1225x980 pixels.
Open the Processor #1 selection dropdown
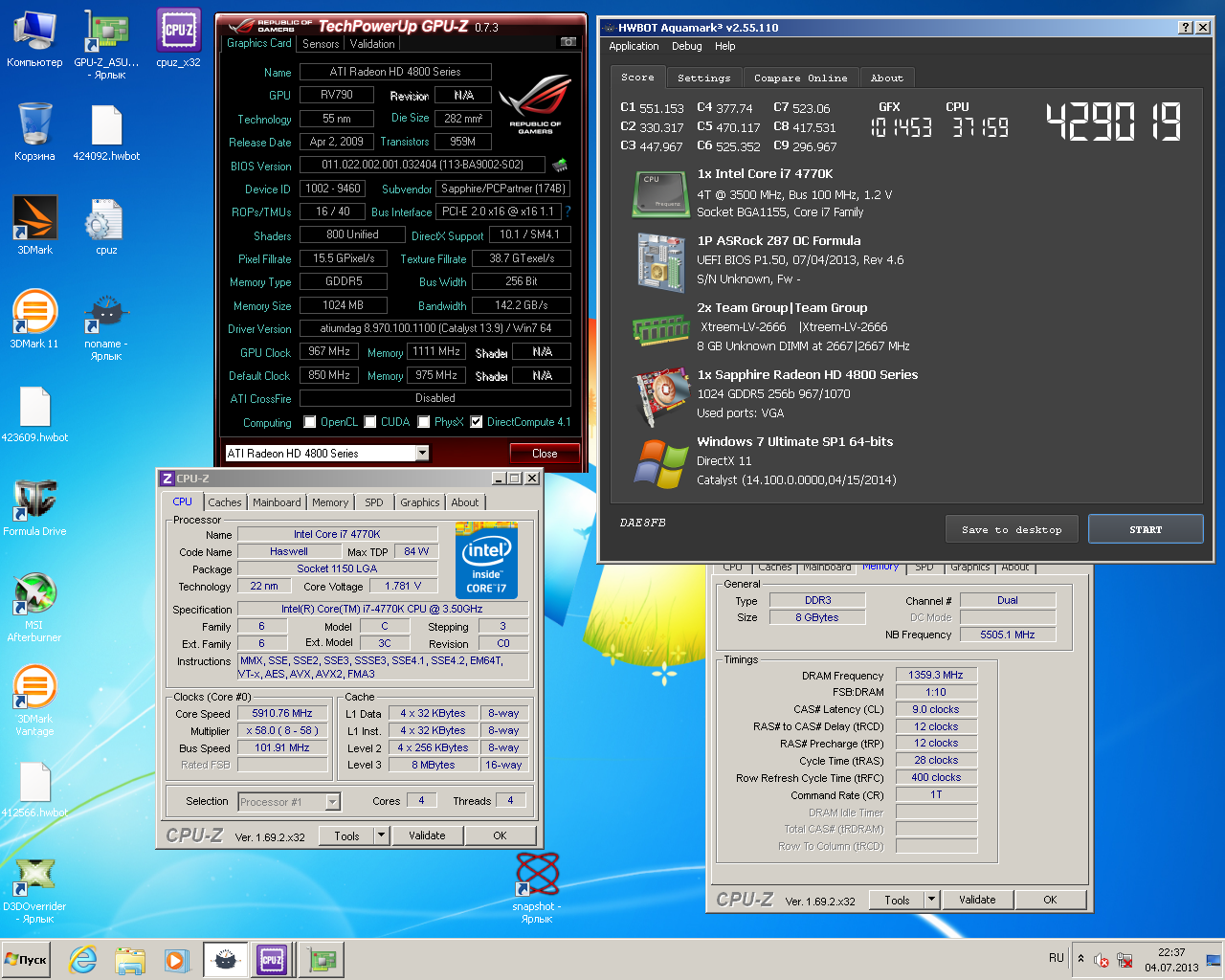click(333, 802)
